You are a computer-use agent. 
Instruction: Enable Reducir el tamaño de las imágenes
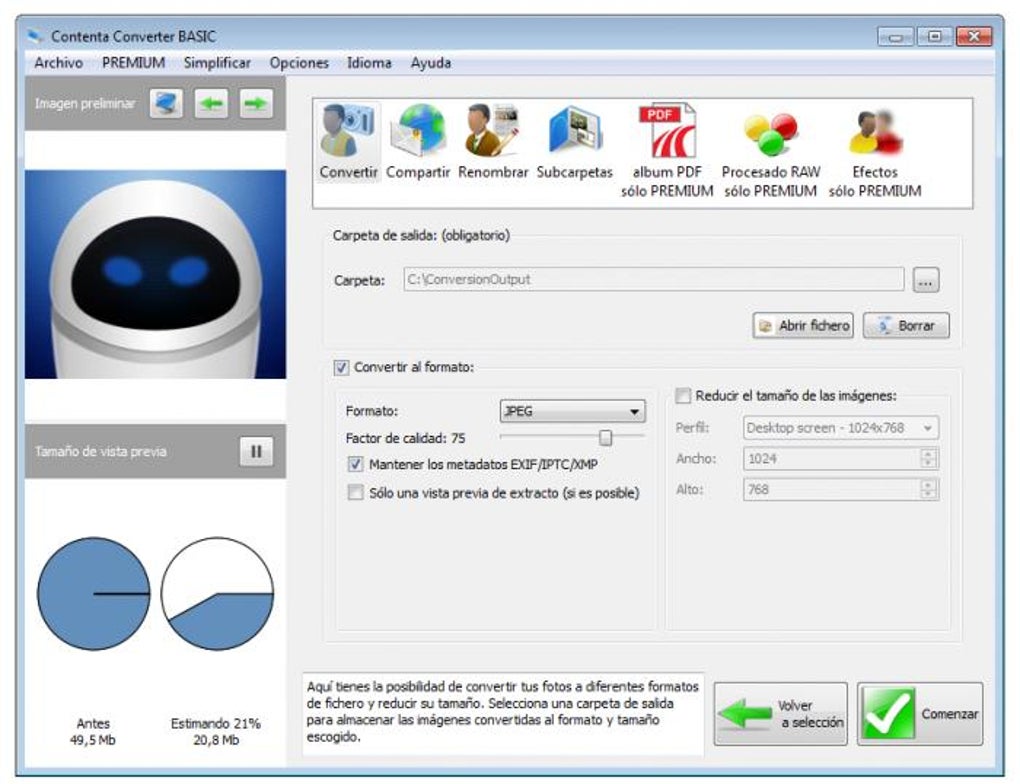pyautogui.click(x=683, y=396)
